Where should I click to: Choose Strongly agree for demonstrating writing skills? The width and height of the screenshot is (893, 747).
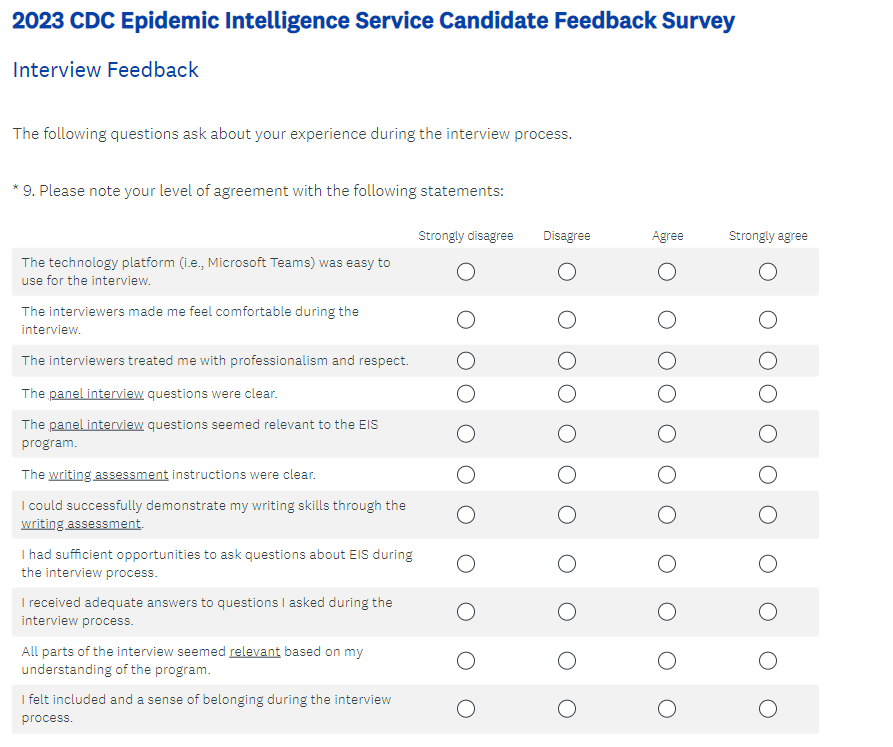pos(767,515)
